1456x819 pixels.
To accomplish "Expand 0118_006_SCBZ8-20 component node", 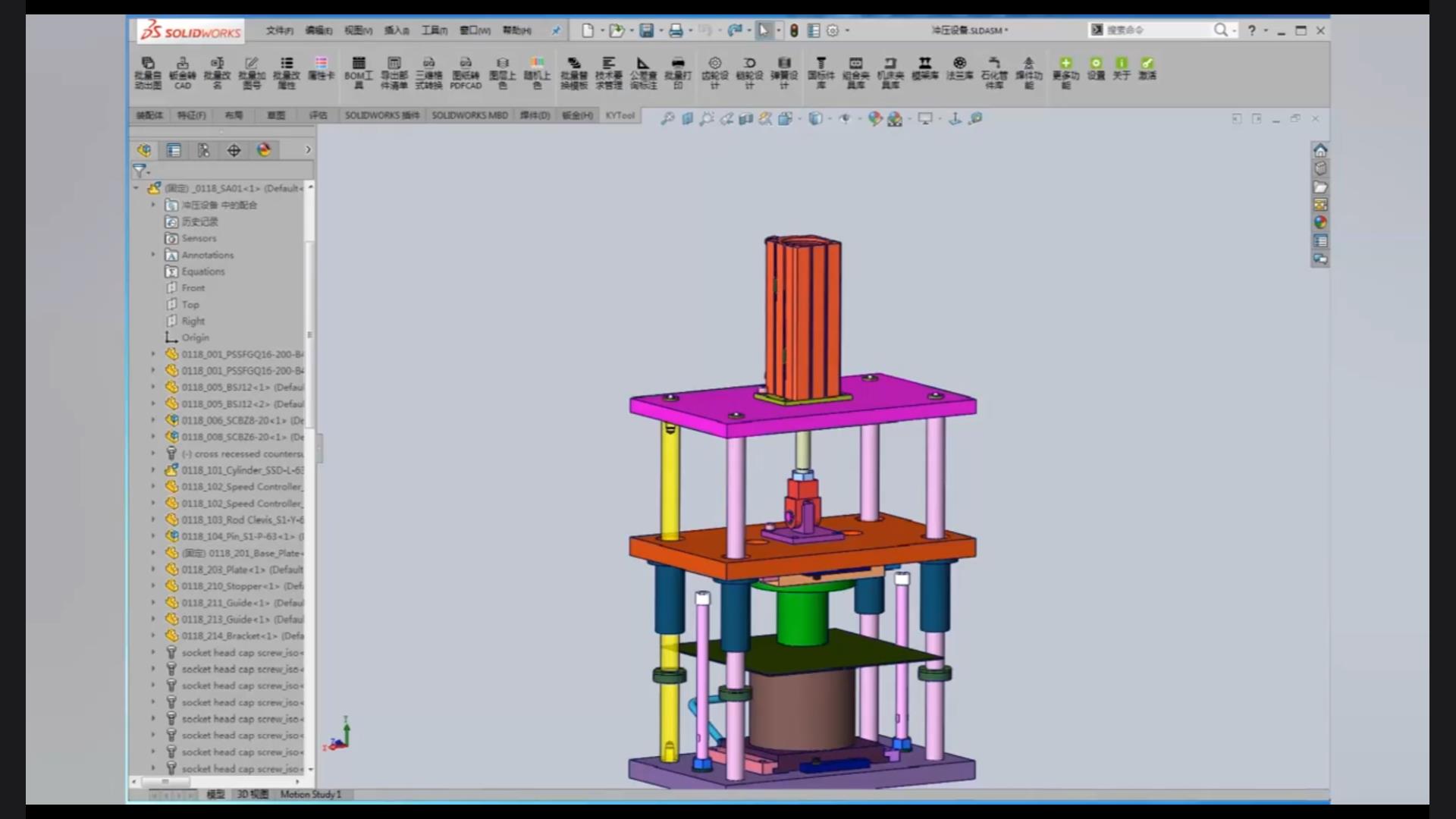I will click(149, 420).
